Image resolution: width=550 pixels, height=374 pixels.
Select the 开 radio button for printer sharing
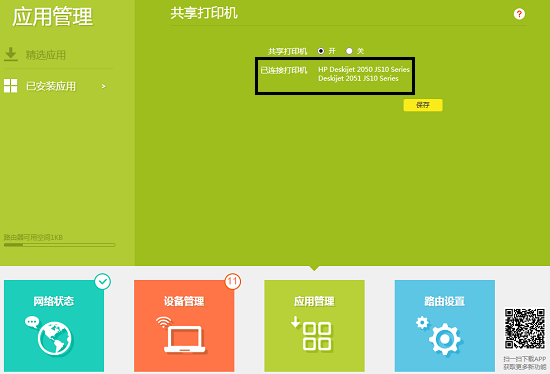pyautogui.click(x=321, y=51)
